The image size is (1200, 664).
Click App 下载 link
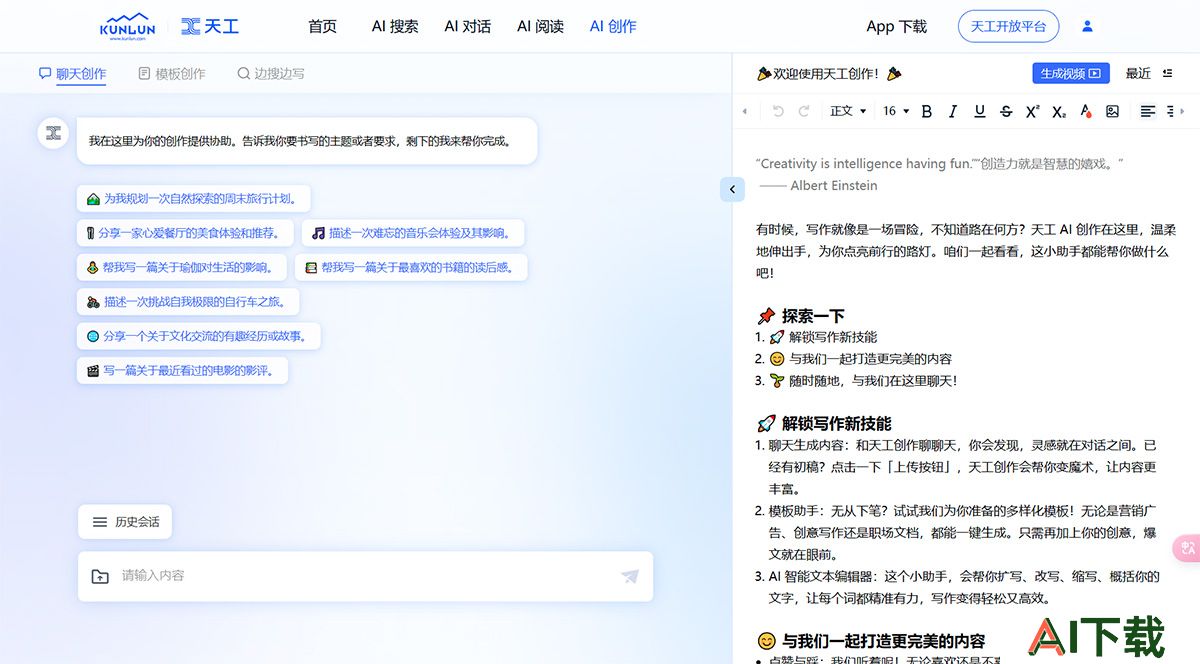coord(896,27)
